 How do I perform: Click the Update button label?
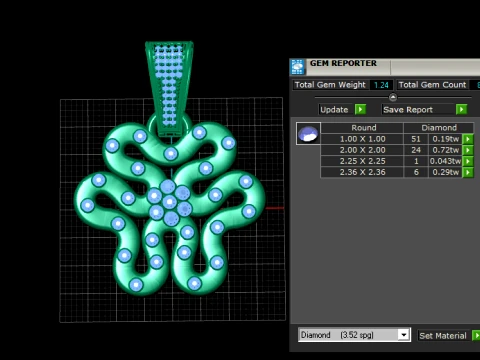(334, 110)
